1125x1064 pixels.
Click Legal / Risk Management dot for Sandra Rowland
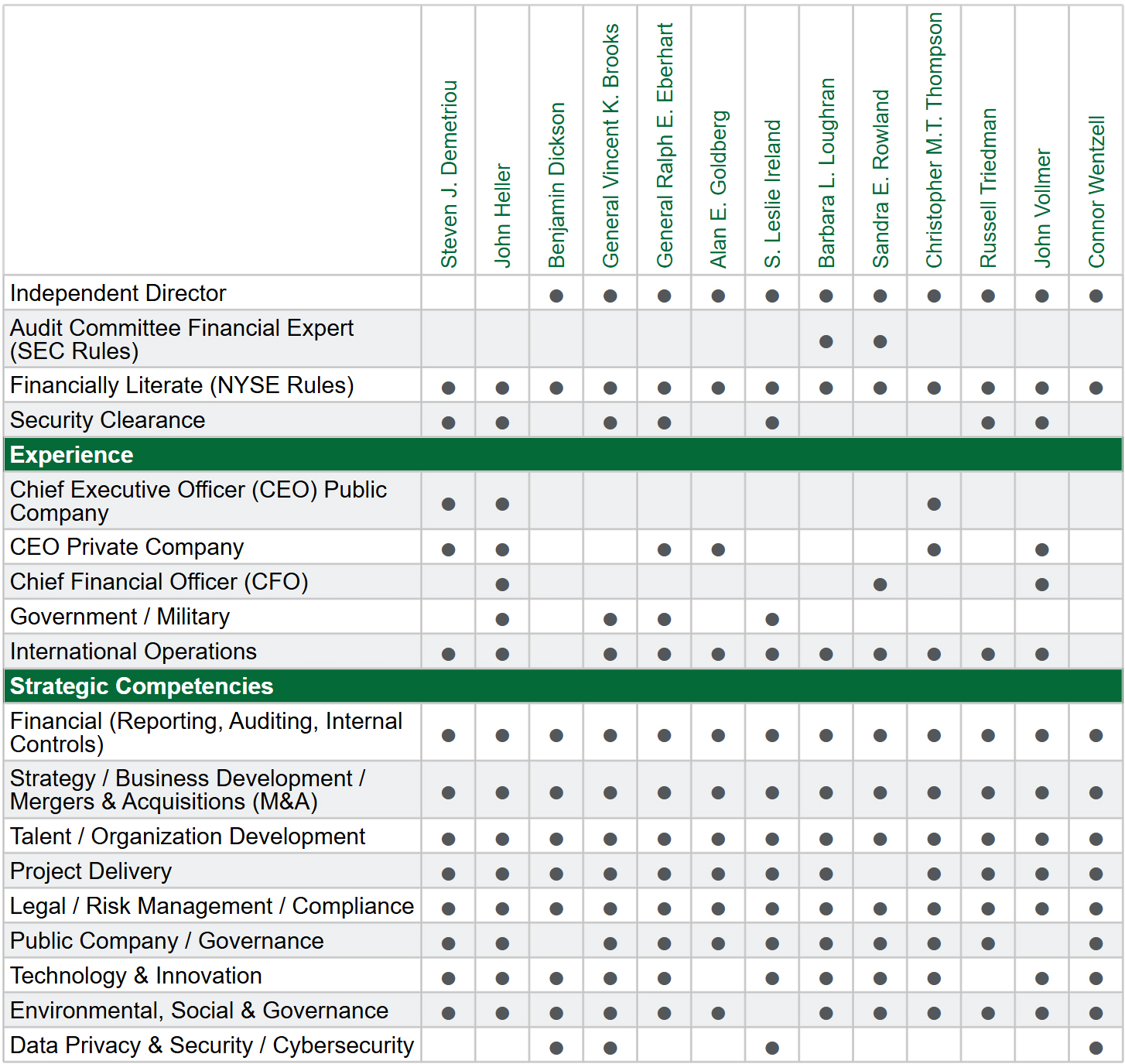tap(881, 908)
